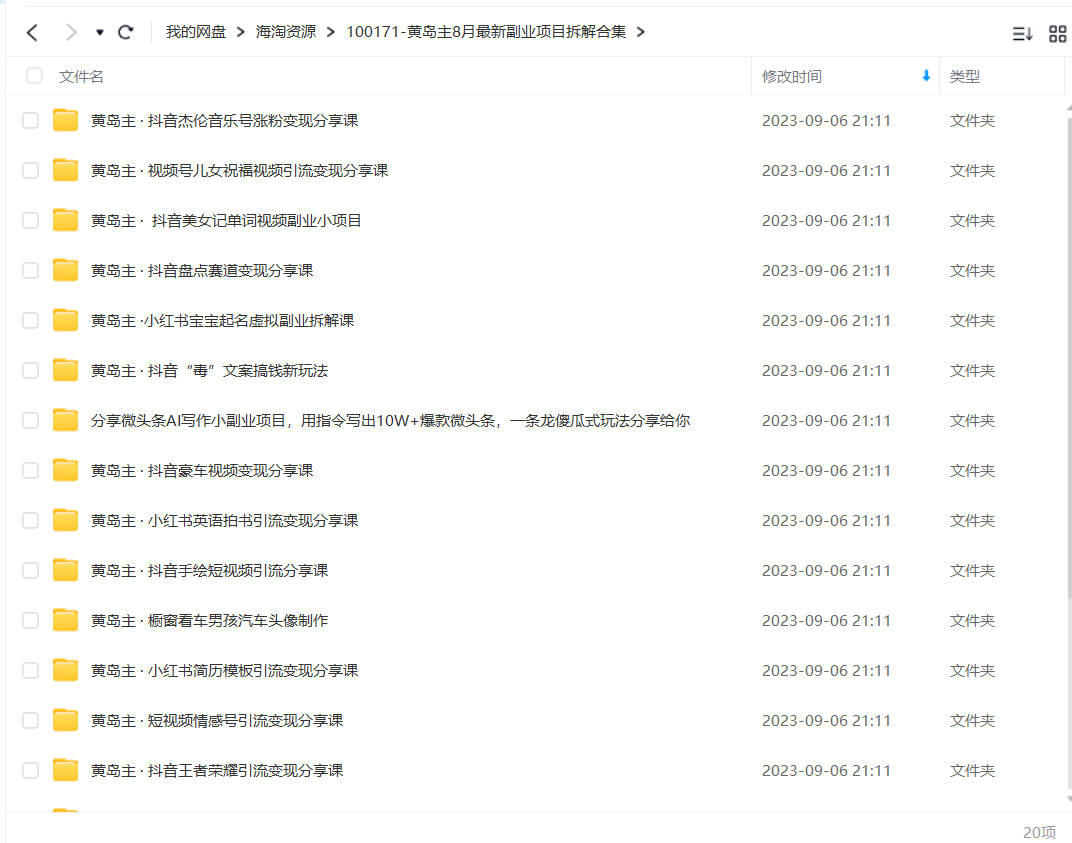Check the box for 抖音豪车视频变现分享课
The image size is (1072, 843).
(30, 470)
